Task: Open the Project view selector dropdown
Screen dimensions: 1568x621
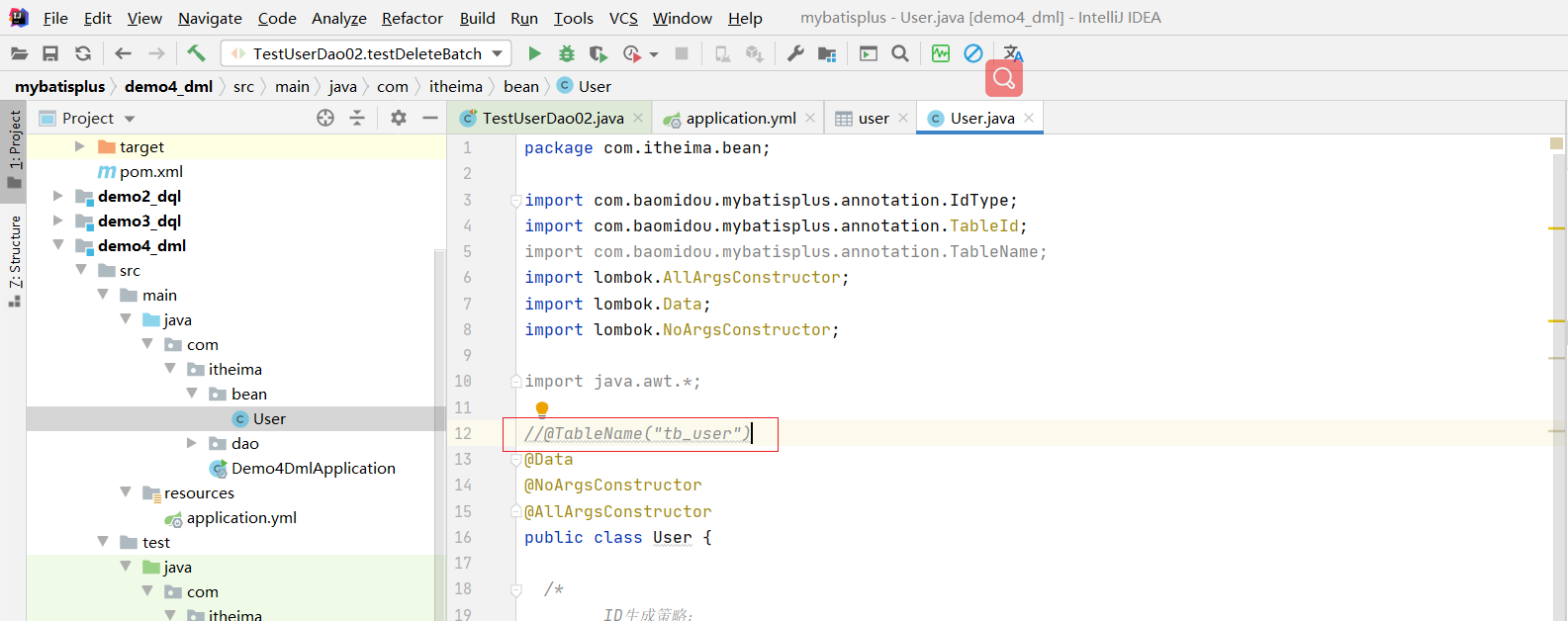Action: pos(130,119)
